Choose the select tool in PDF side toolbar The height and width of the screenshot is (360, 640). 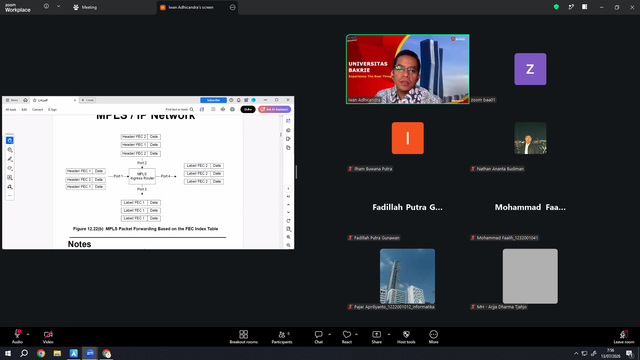click(10, 140)
